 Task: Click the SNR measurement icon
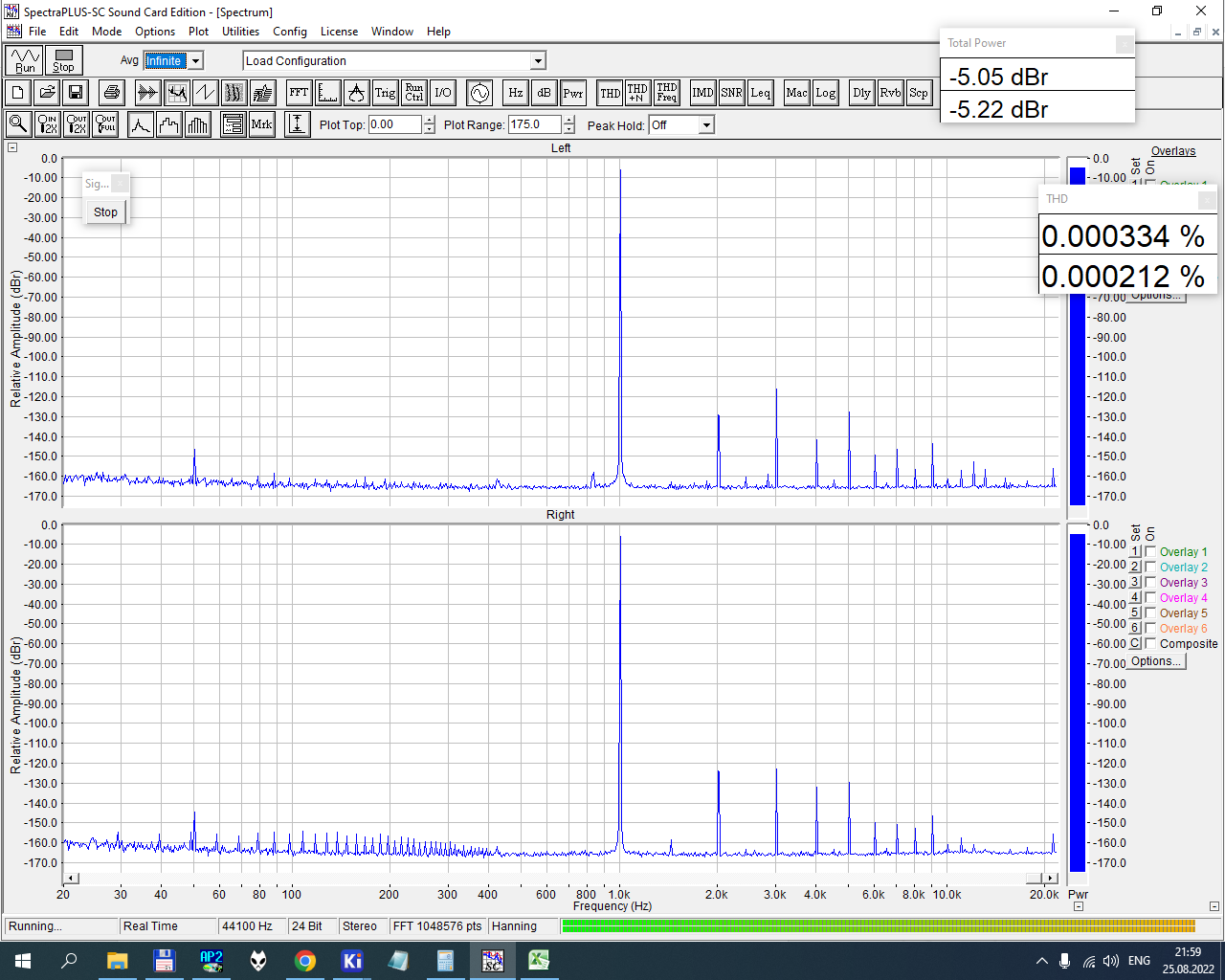pos(731,93)
